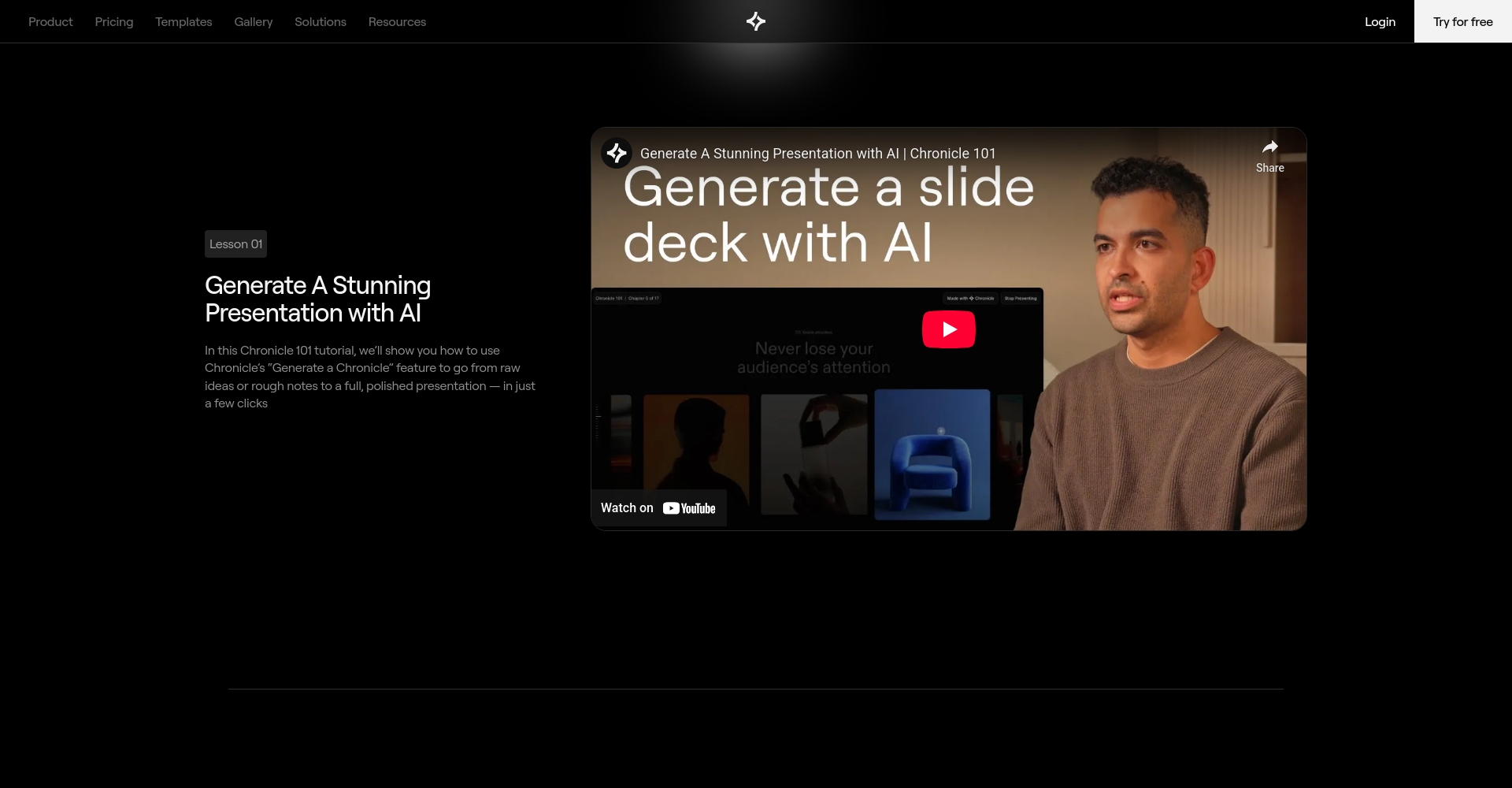The image size is (1512, 788).
Task: Play the YouTube video
Action: pos(948,329)
